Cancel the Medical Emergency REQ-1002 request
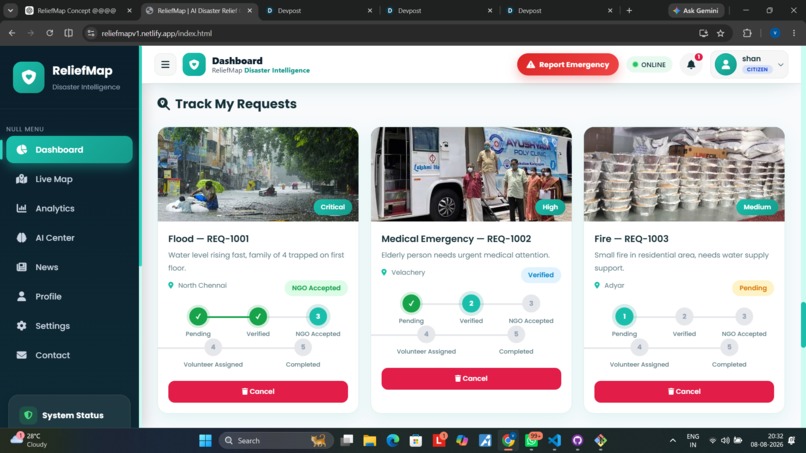The image size is (806, 453). tap(471, 378)
